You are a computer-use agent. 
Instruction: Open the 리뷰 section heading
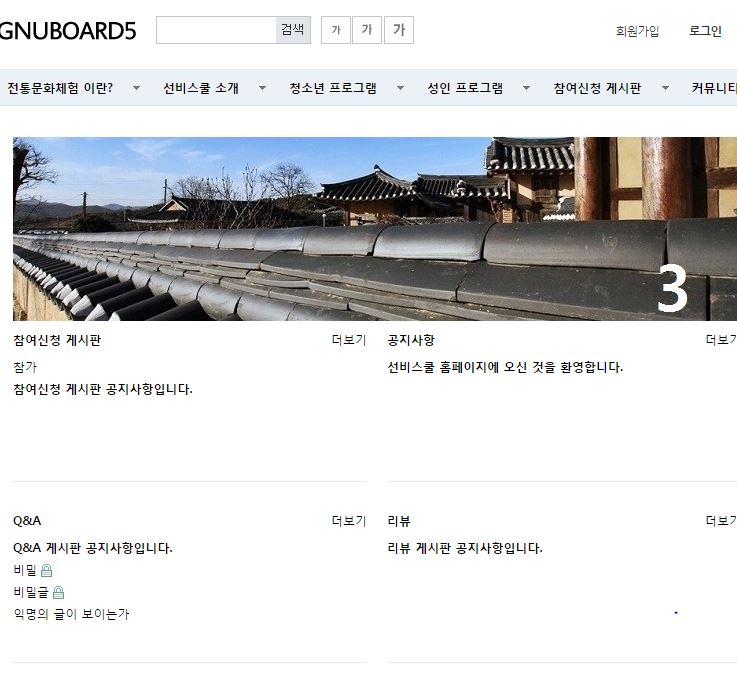tap(399, 521)
